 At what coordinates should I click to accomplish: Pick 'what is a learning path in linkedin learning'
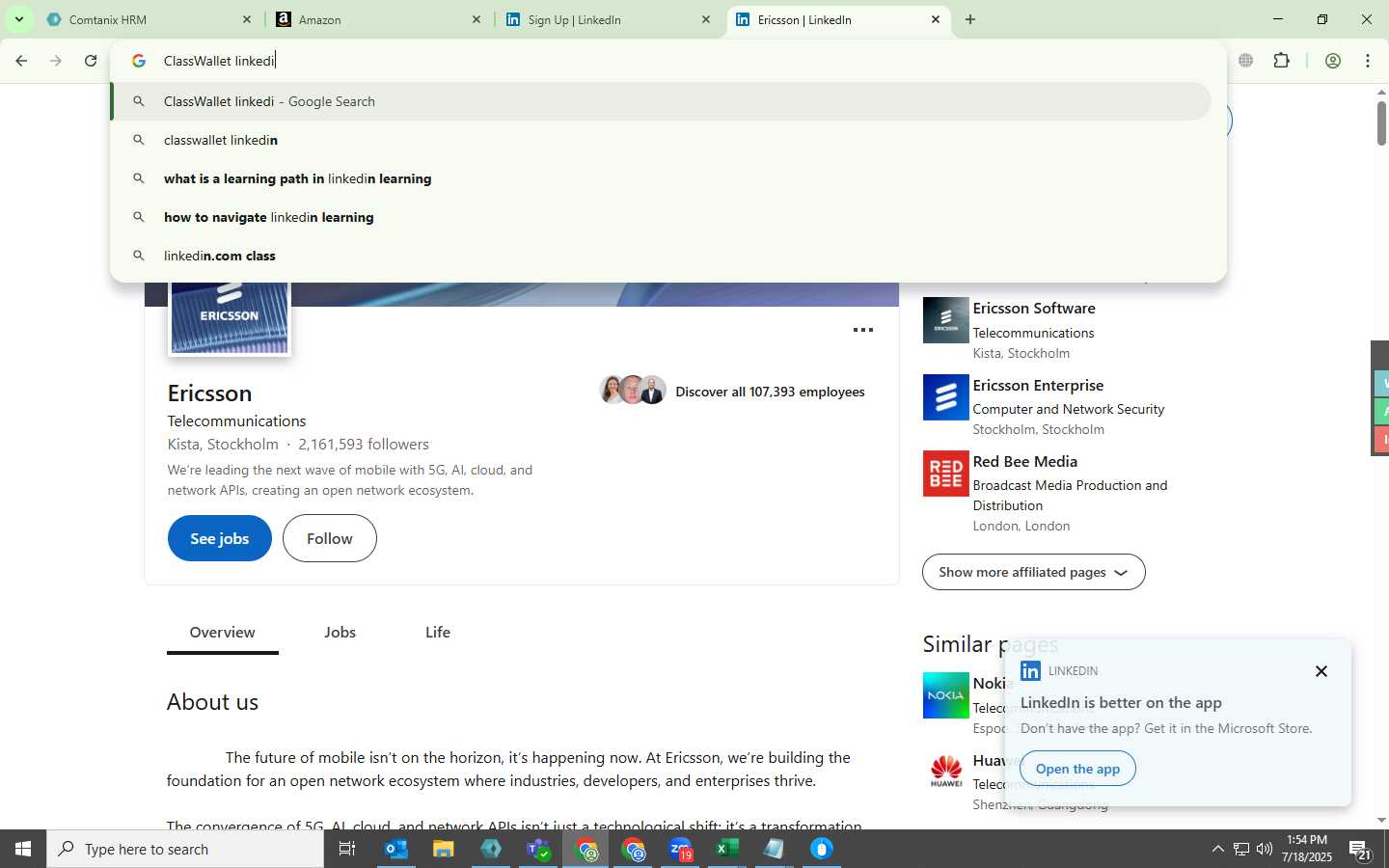[x=661, y=178]
